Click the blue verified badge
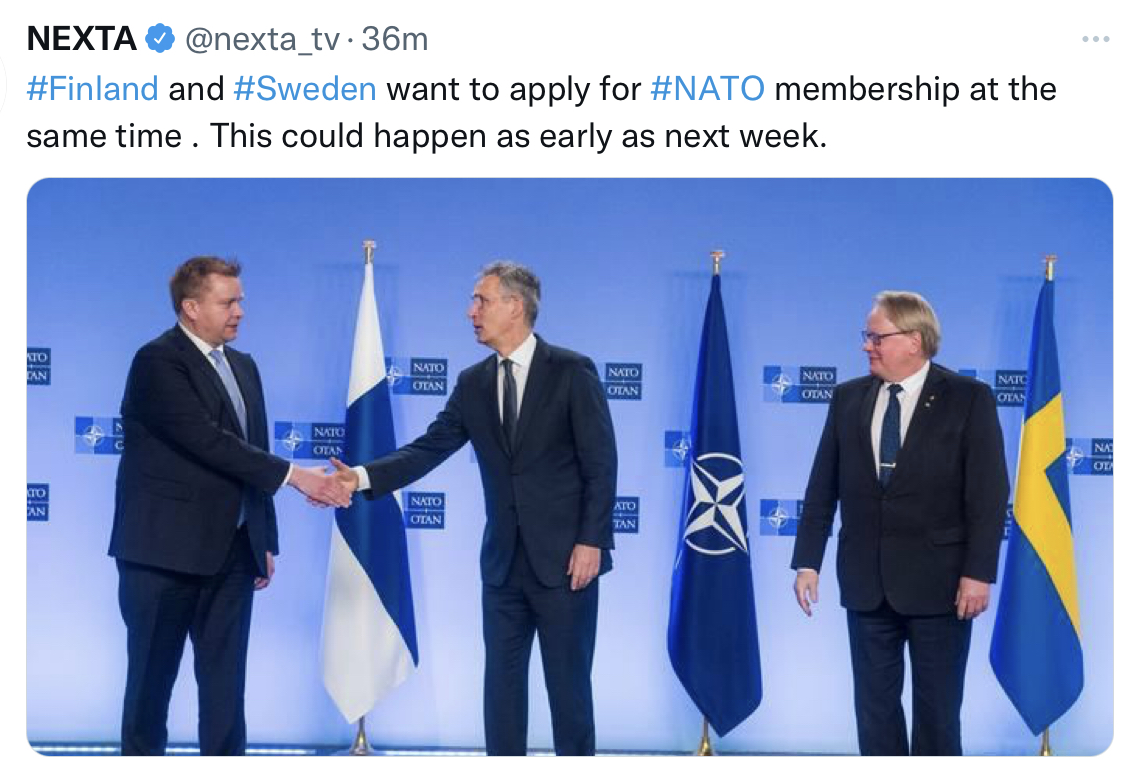 [159, 39]
